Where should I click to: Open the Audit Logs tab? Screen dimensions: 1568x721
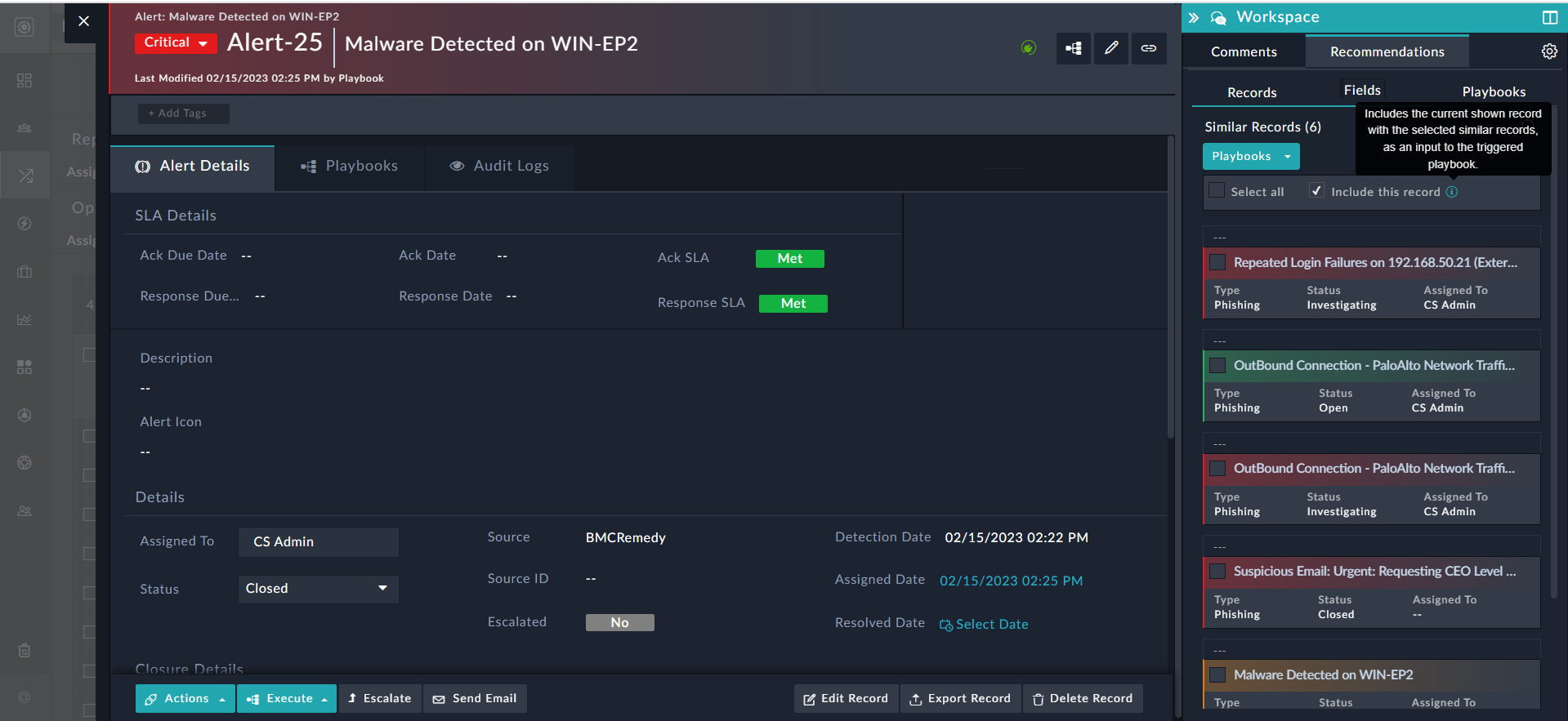coord(499,167)
